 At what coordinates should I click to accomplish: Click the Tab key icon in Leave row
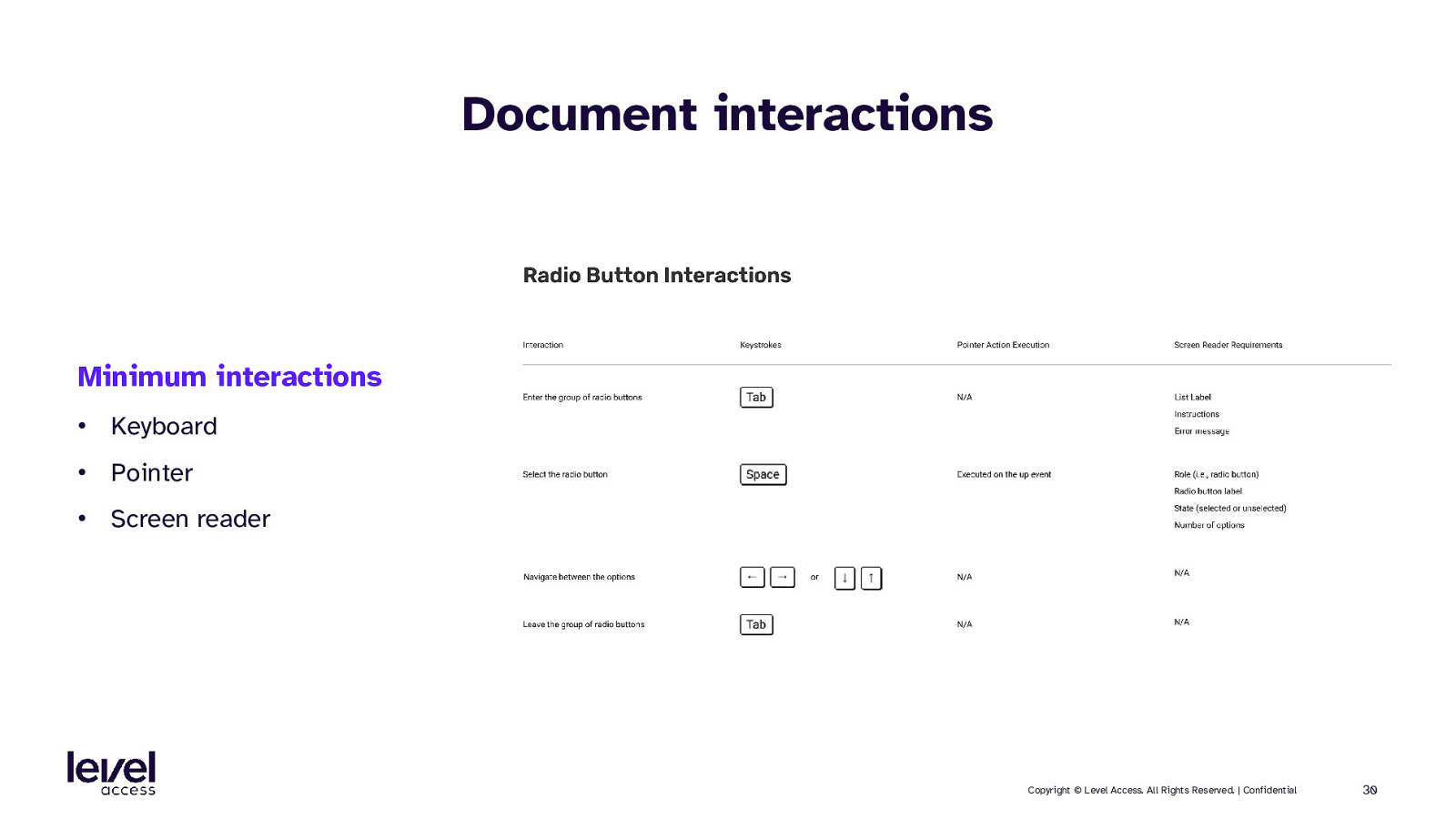point(756,624)
